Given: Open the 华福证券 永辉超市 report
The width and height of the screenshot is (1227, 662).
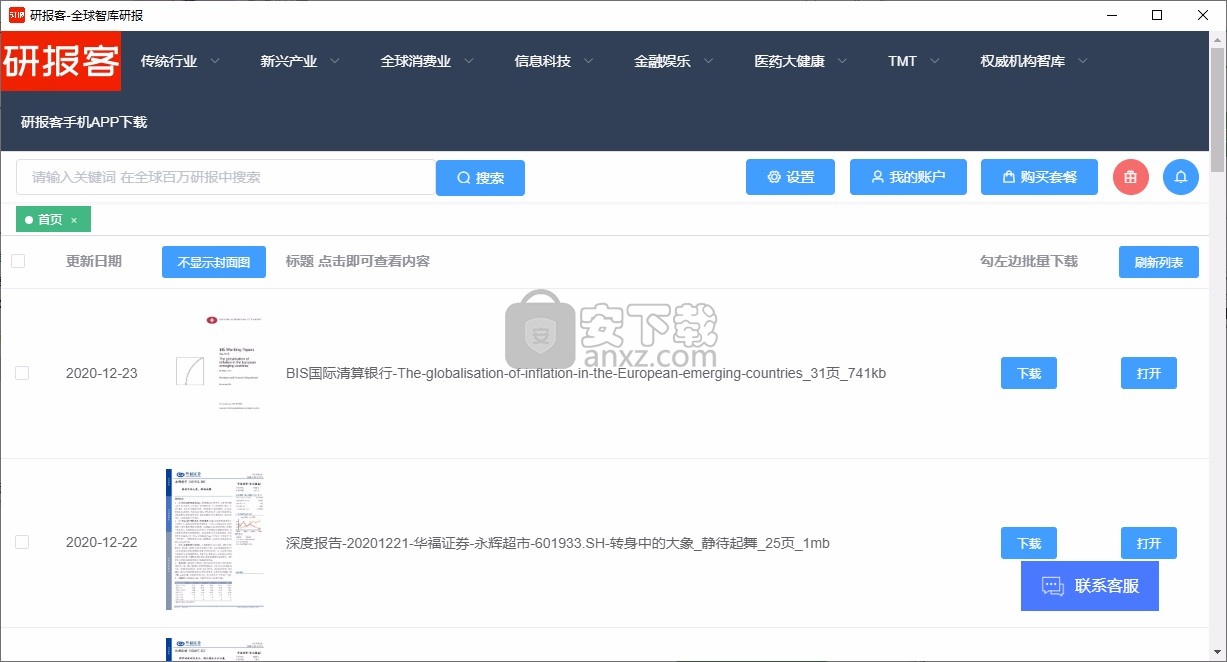Looking at the screenshot, I should [x=1149, y=543].
